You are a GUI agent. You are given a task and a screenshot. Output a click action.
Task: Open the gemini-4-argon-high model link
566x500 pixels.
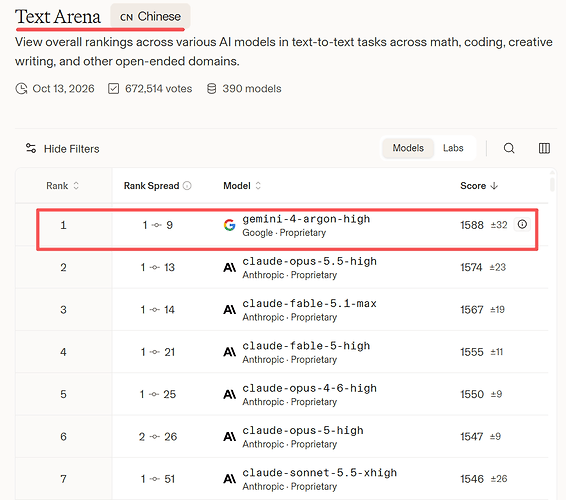pyautogui.click(x=306, y=219)
